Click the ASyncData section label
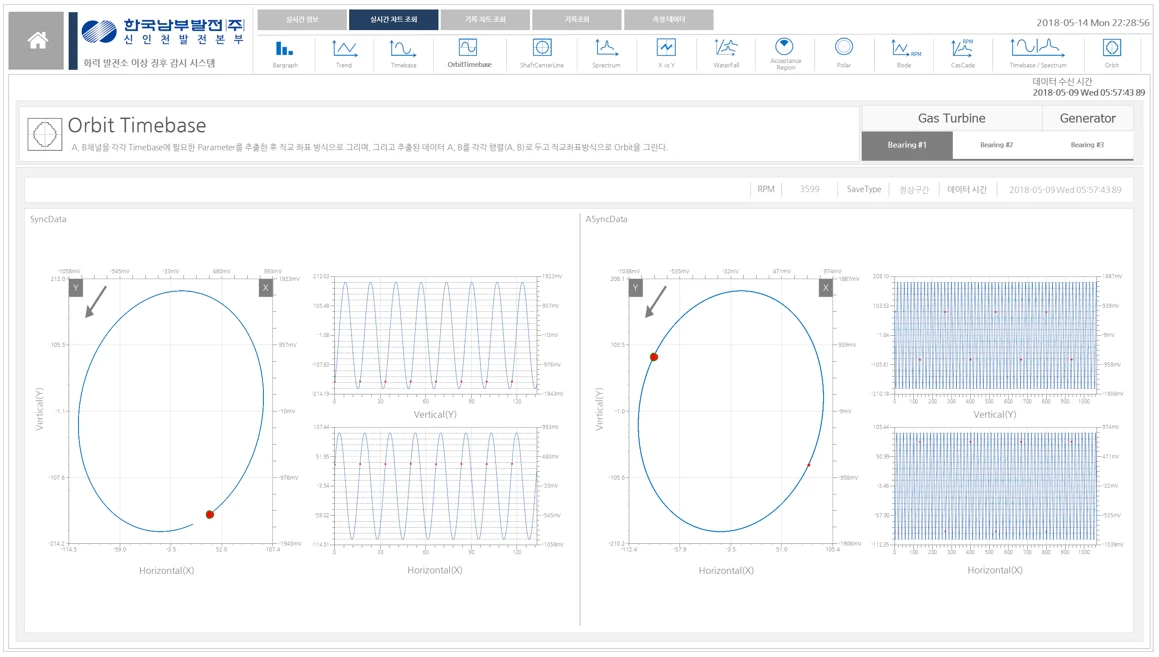1159x657 pixels. tap(606, 219)
